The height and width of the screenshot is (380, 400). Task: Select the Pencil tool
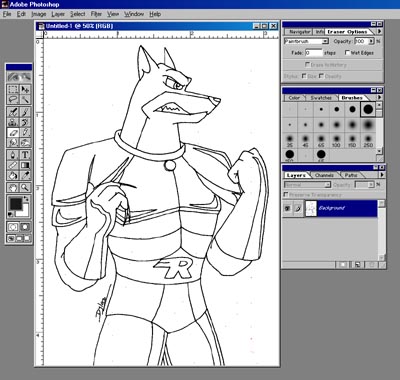point(25,132)
